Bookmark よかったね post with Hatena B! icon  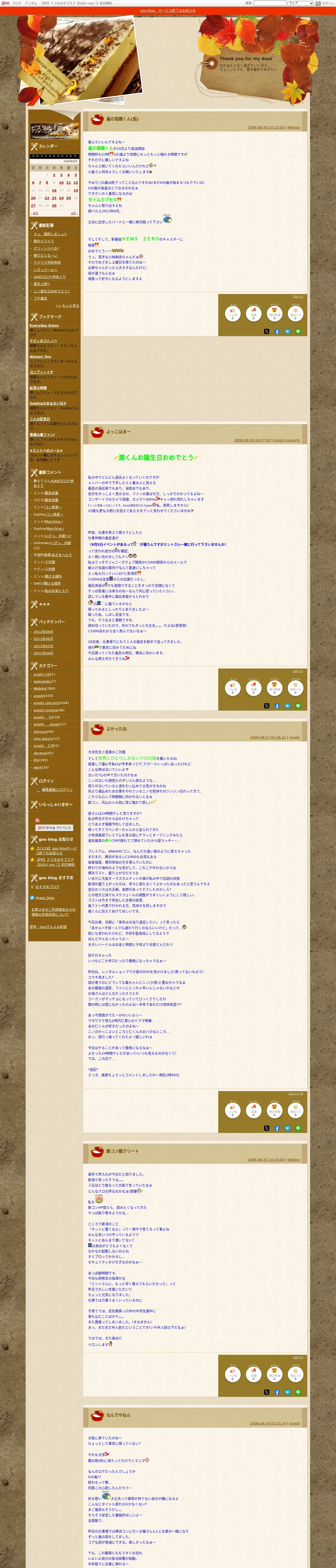[287, 1128]
